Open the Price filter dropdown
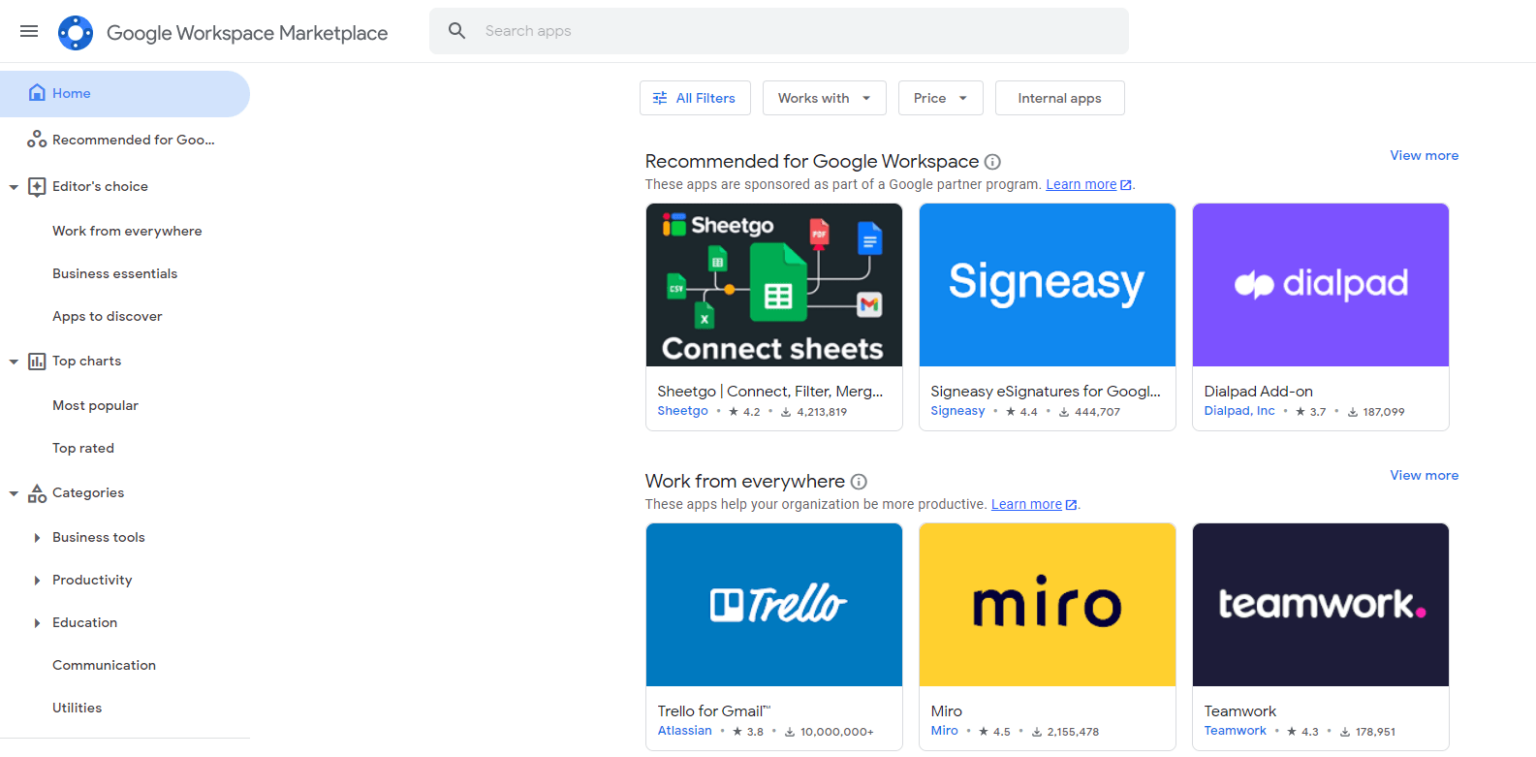Image resolution: width=1536 pixels, height=757 pixels. [938, 98]
